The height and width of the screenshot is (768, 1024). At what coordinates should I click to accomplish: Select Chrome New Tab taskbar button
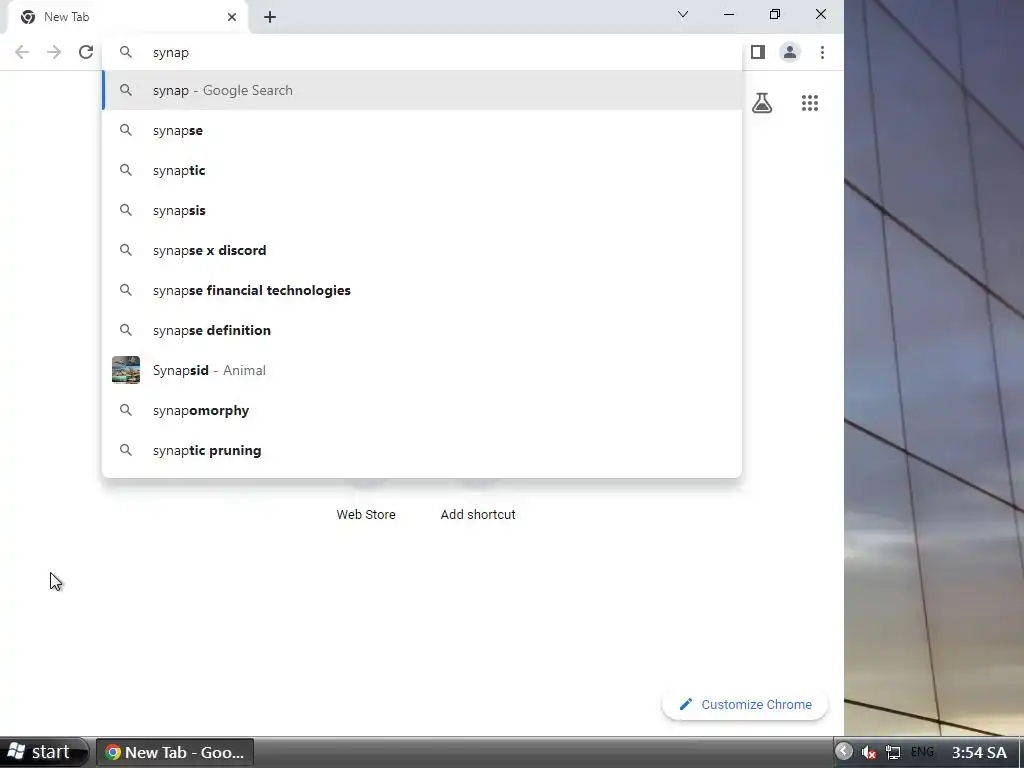(x=175, y=752)
